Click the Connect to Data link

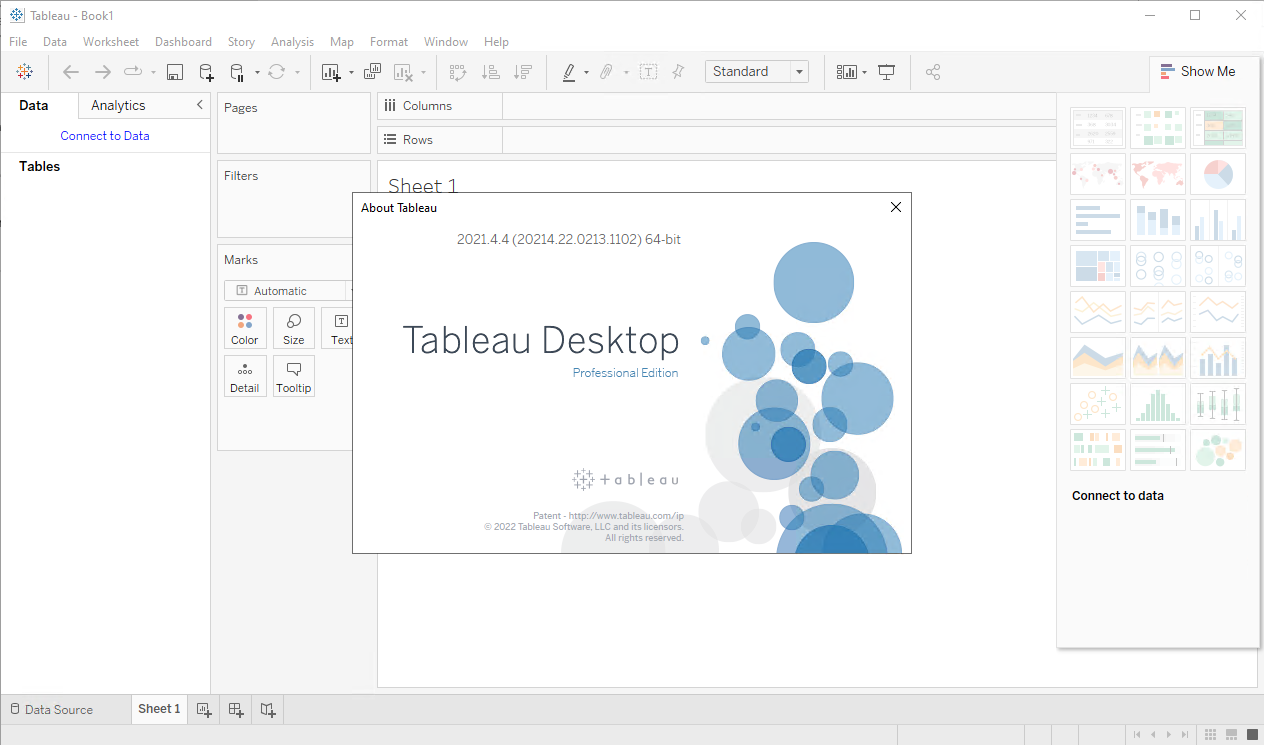105,136
